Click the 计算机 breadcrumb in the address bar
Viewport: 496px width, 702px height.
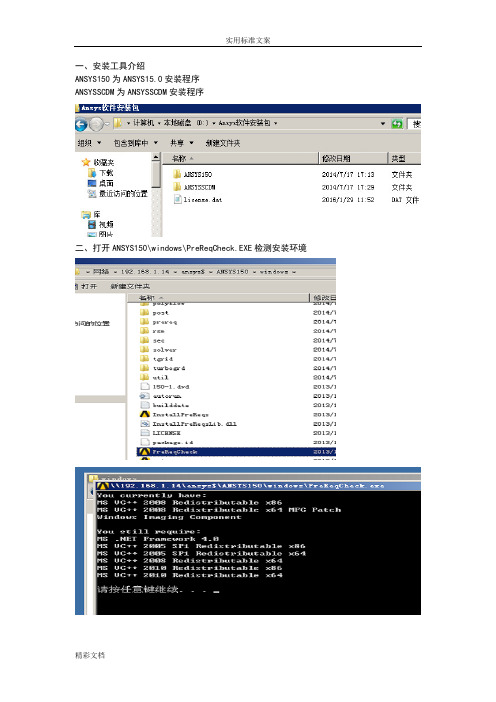coord(143,123)
